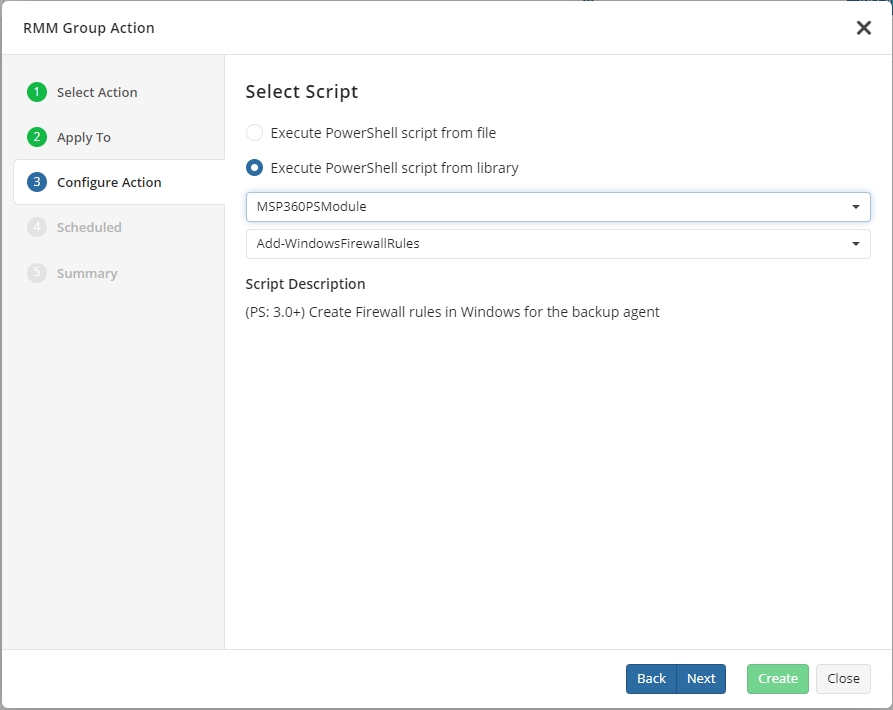Click the grey step 5 circle icon
Viewport: 893px width, 710px height.
point(37,273)
